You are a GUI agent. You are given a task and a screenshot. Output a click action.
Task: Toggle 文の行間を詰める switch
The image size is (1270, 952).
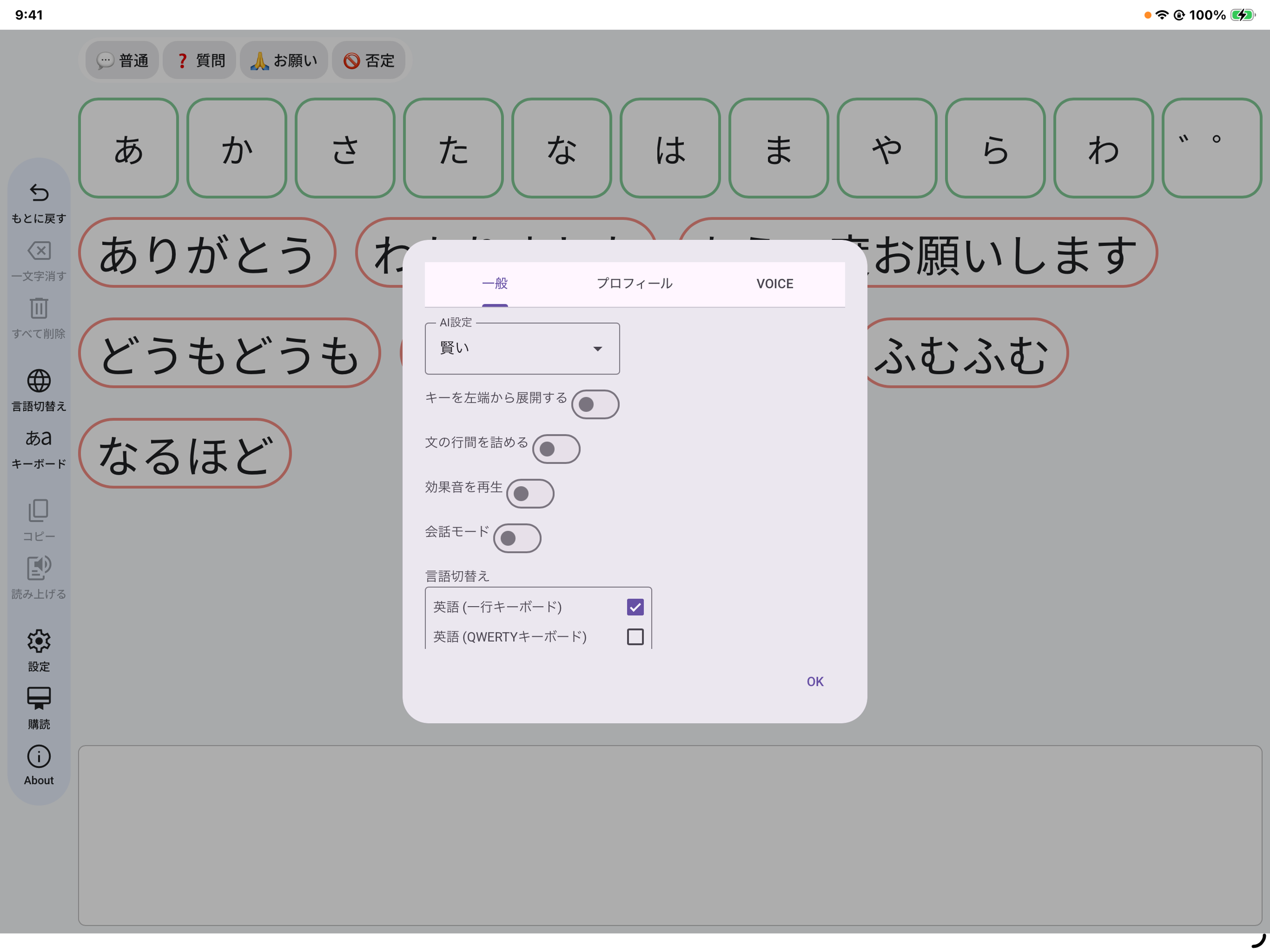click(x=557, y=449)
